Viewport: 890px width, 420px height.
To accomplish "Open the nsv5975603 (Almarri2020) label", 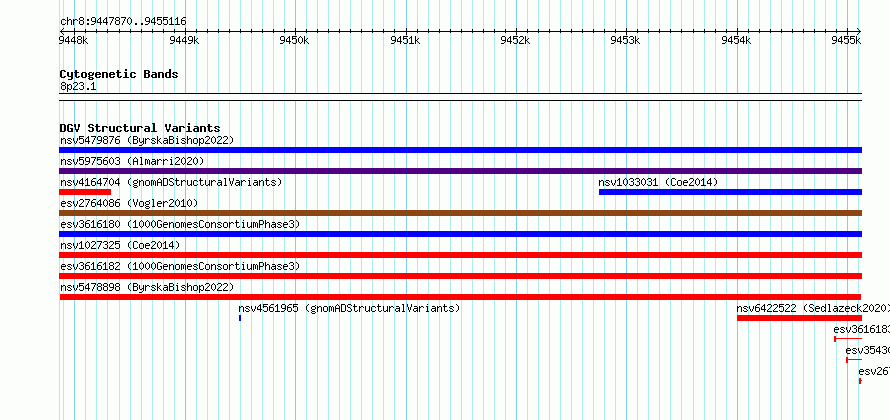I will pyautogui.click(x=132, y=161).
